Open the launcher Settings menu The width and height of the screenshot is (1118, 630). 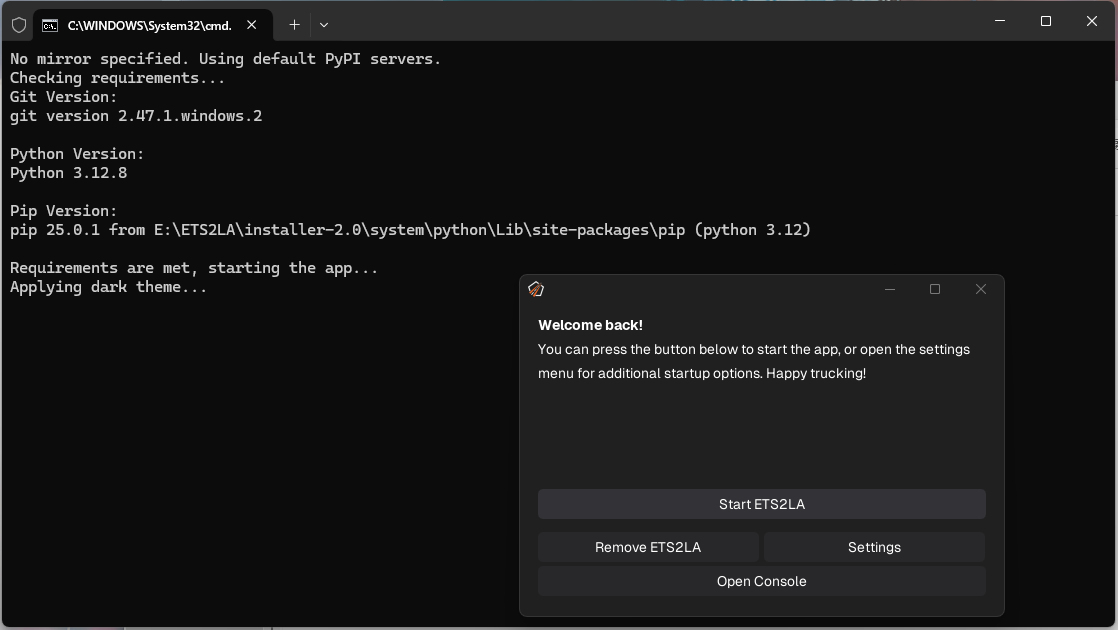[x=874, y=547]
